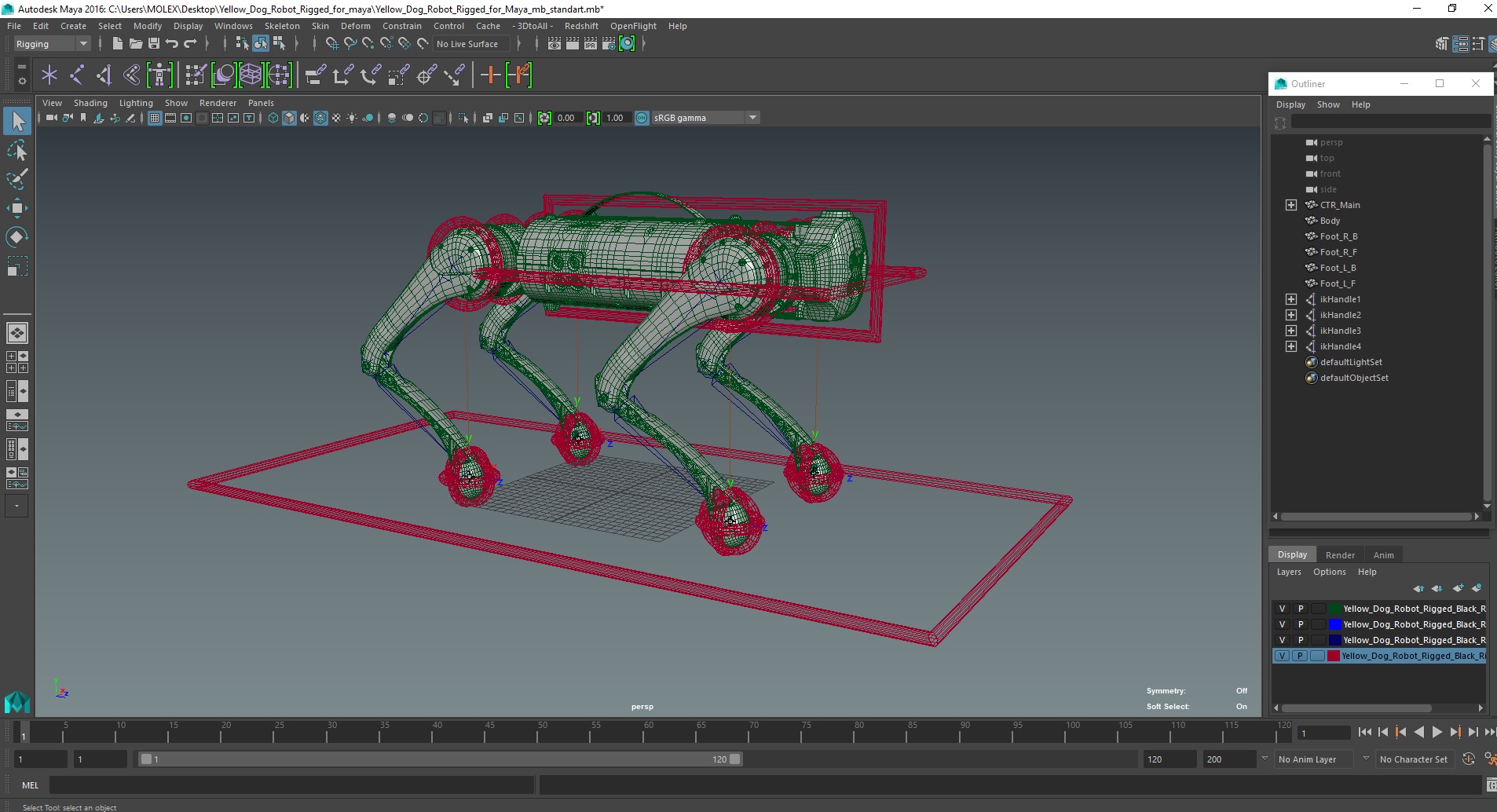Image resolution: width=1497 pixels, height=812 pixels.
Task: Toggle V visibility on selected red layer
Action: (1283, 656)
